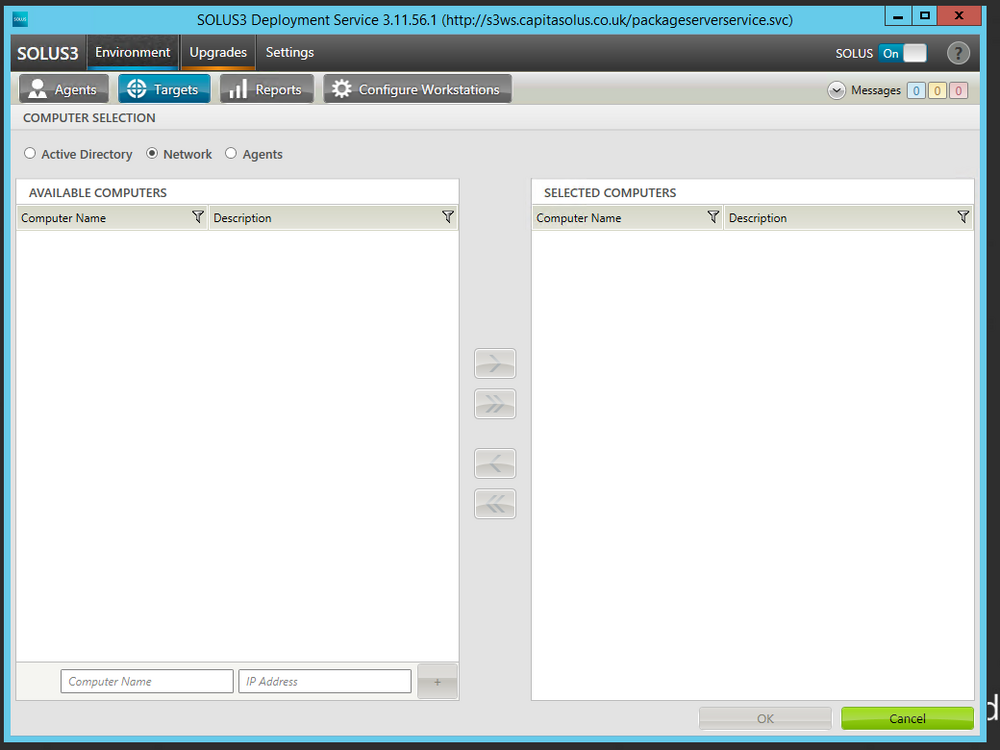Expand the Messages dropdown chevron
1000x750 pixels.
(x=836, y=91)
